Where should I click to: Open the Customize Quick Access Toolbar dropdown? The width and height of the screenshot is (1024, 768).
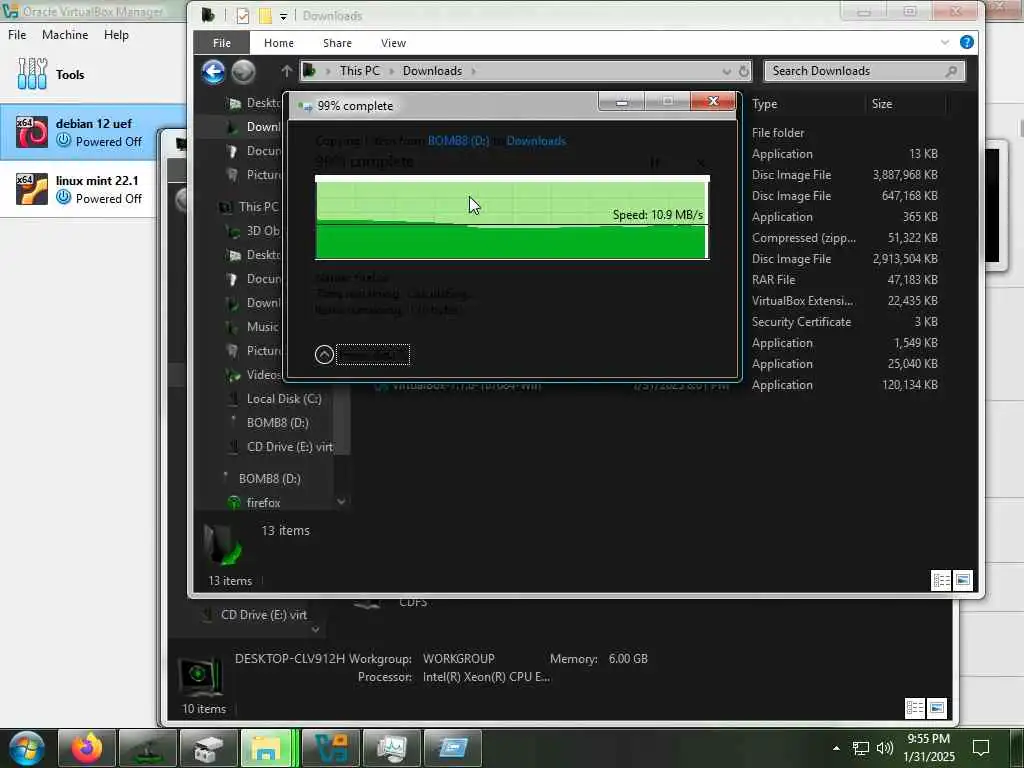coord(283,16)
